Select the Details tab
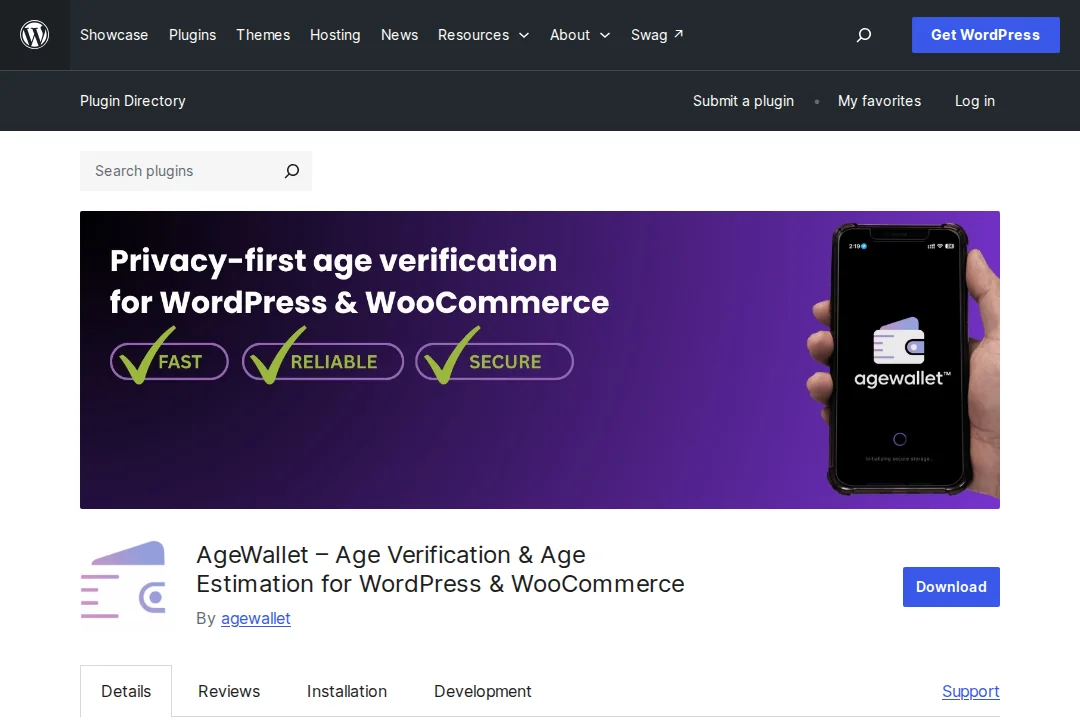 pos(126,691)
